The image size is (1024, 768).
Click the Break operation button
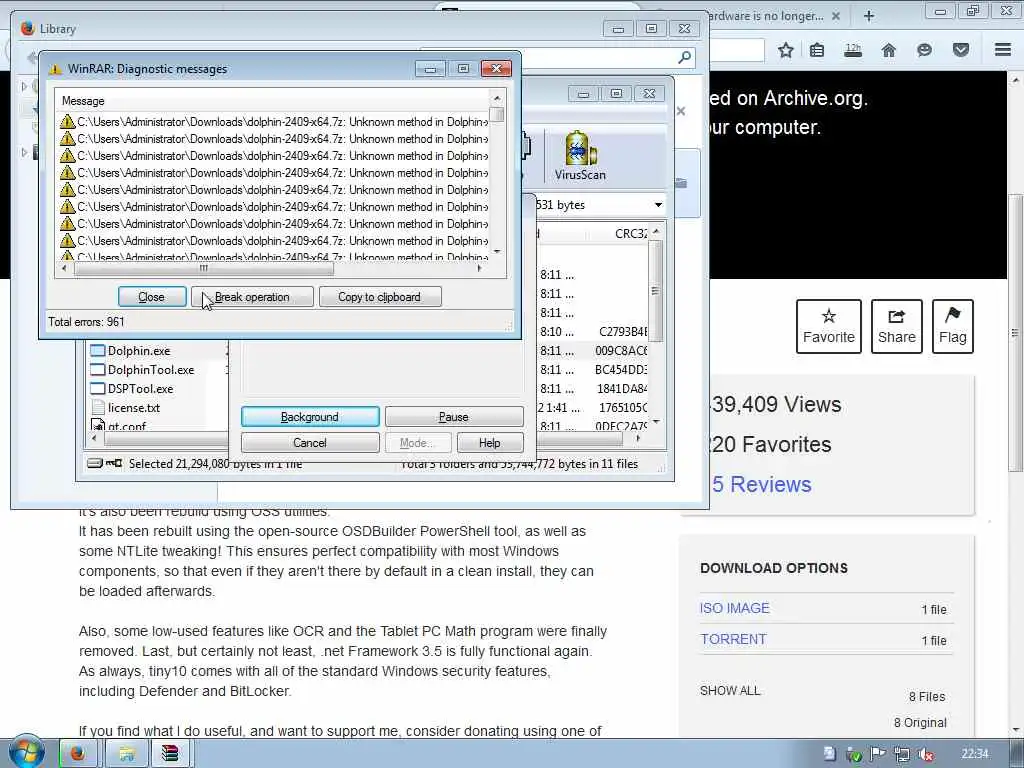coord(252,296)
